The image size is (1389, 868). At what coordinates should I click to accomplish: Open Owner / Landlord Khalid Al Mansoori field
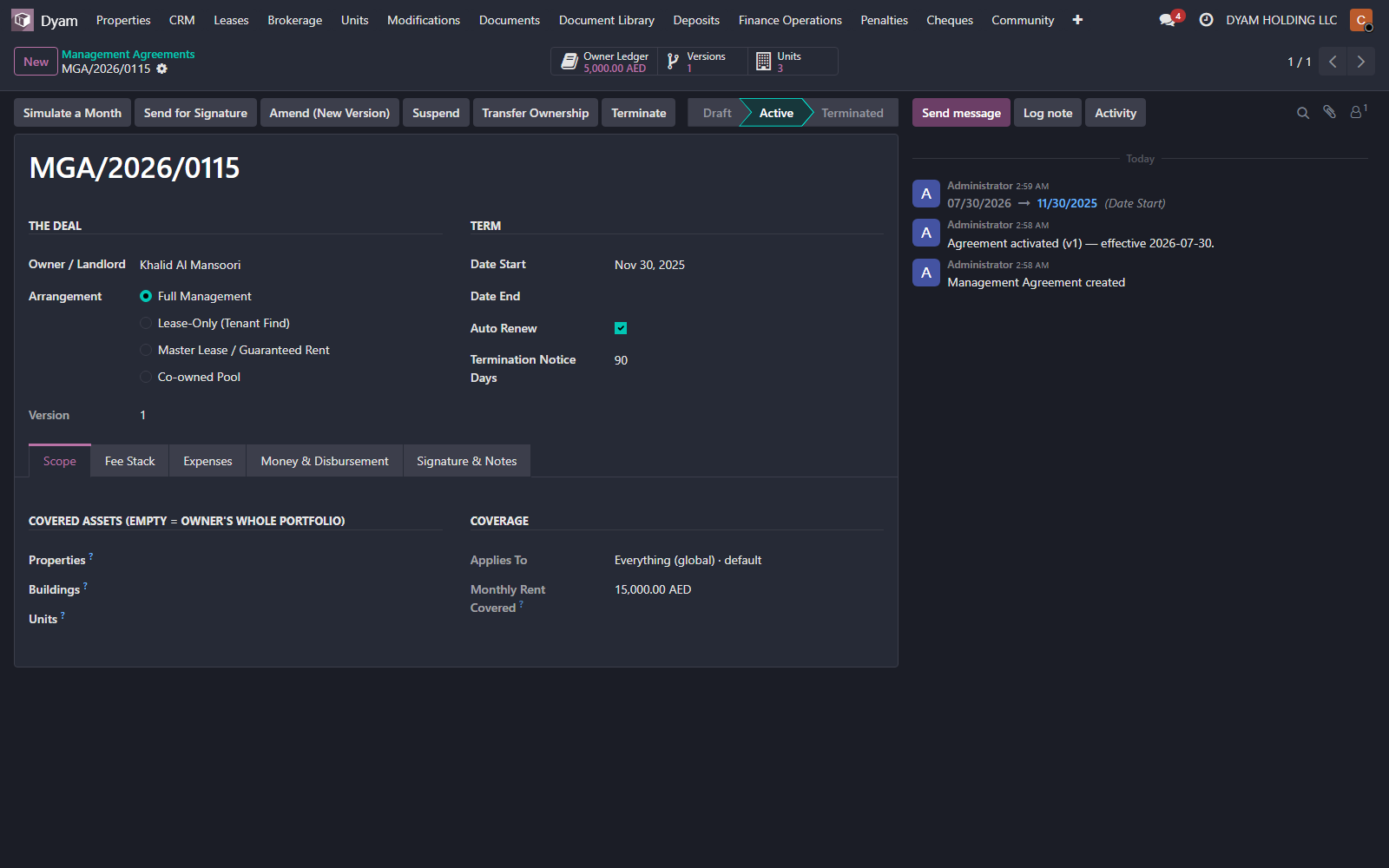pos(290,265)
